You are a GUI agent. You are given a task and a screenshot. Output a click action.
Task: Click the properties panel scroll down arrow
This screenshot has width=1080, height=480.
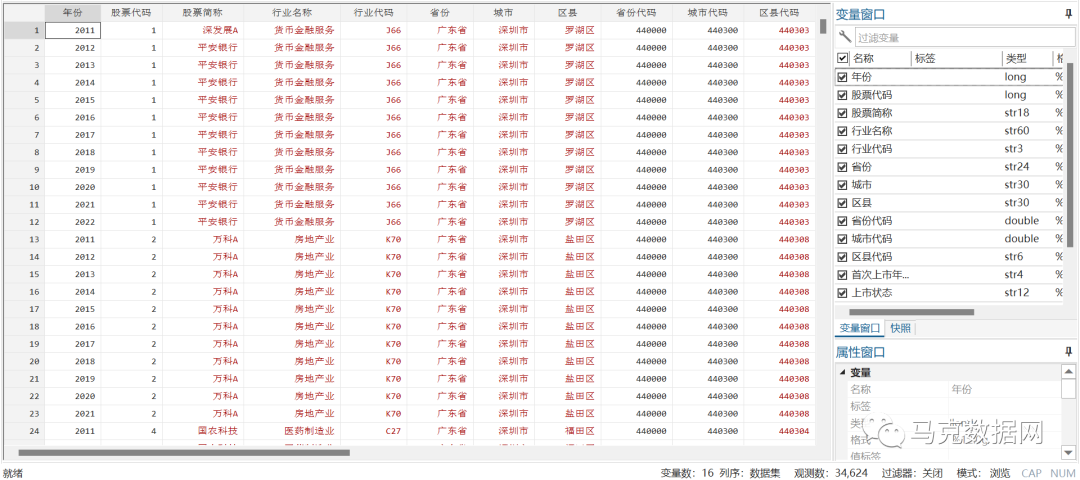coord(1068,452)
